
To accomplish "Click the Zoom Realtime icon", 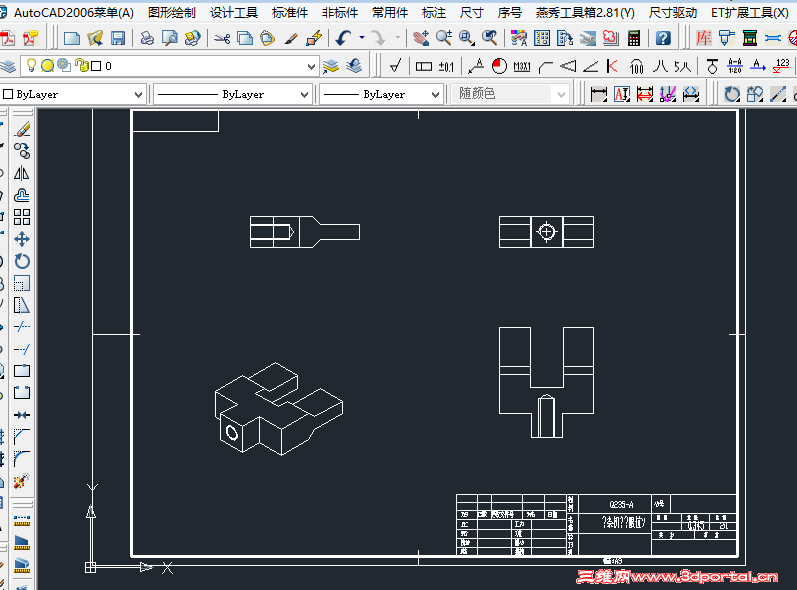I will [444, 38].
